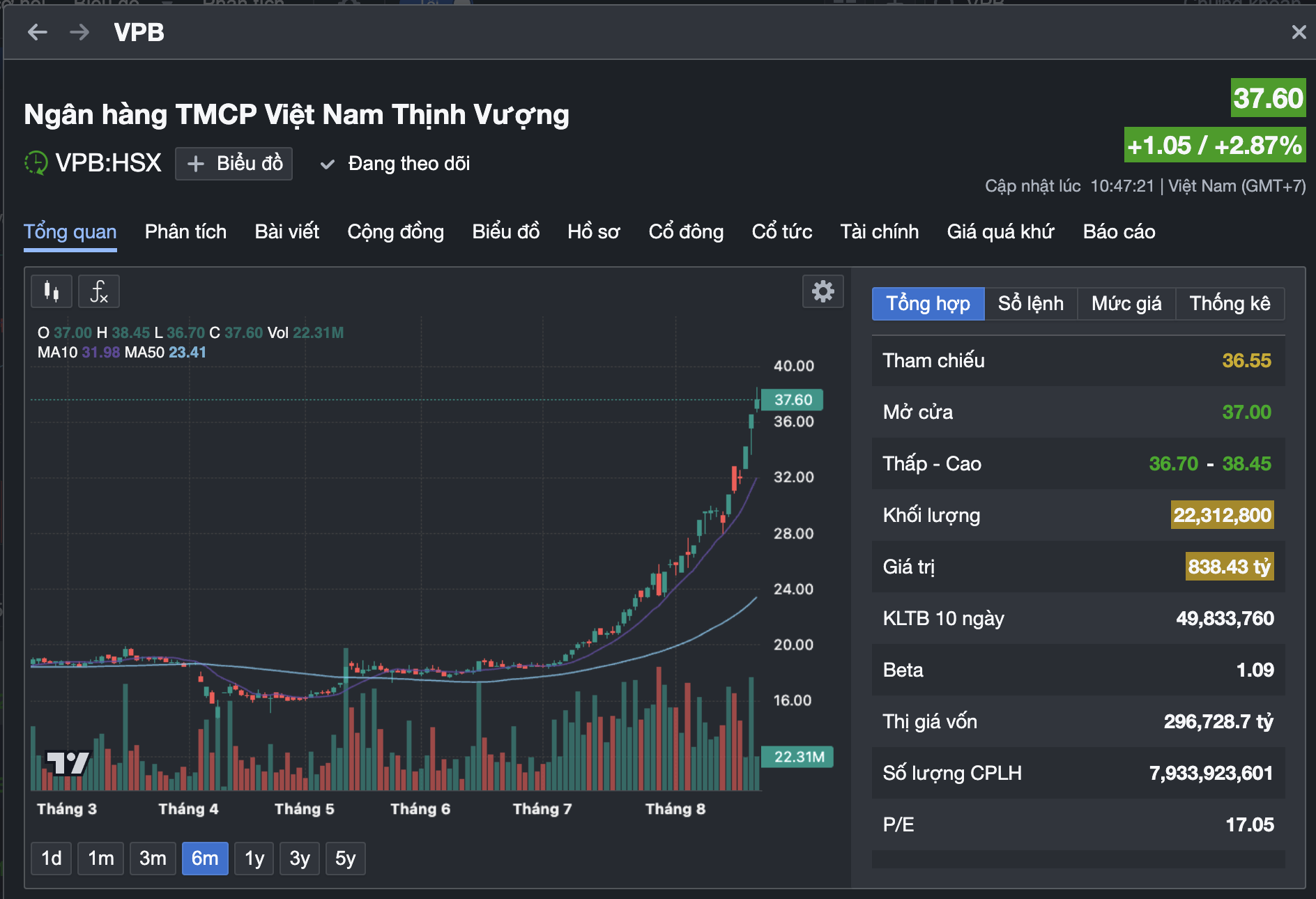Select the 1y chart timeframe
This screenshot has width=1316, height=899.
[x=254, y=858]
